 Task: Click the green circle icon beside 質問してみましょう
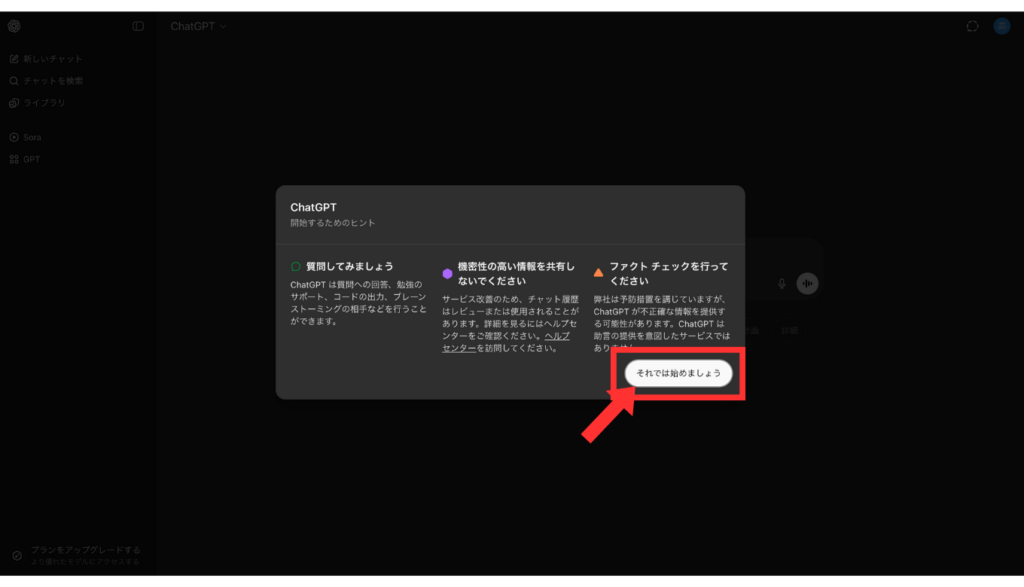click(296, 266)
